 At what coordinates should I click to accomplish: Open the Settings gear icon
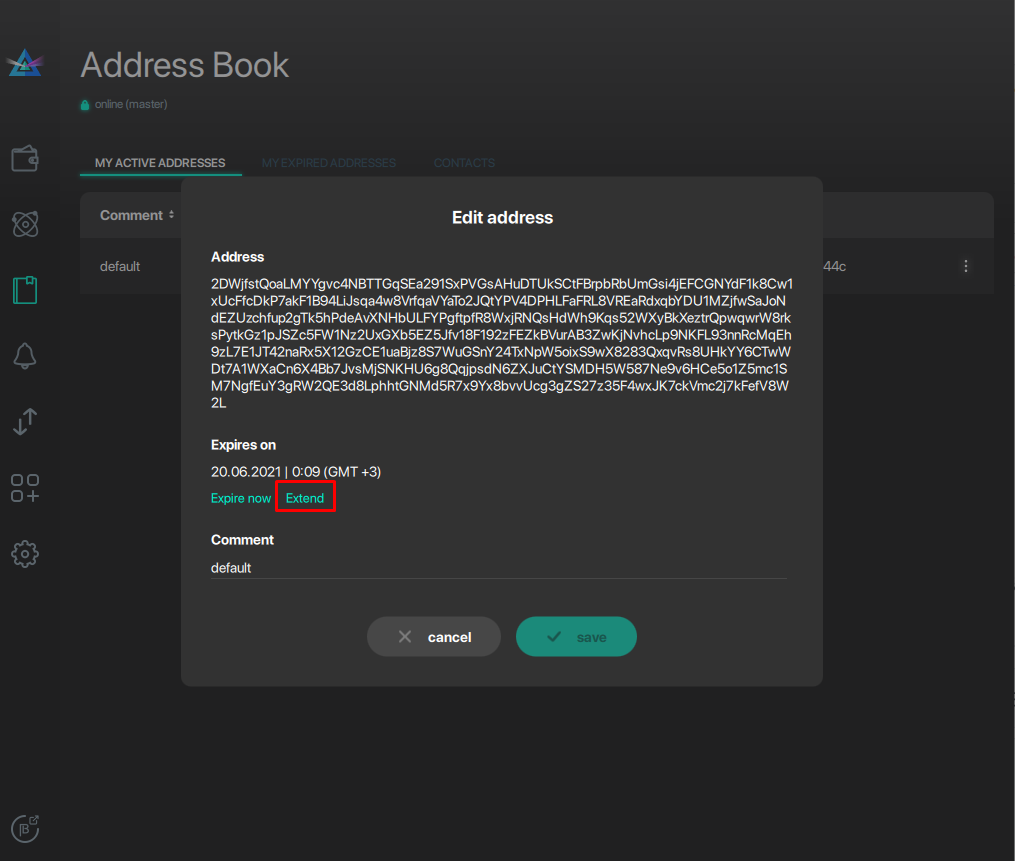[x=24, y=554]
